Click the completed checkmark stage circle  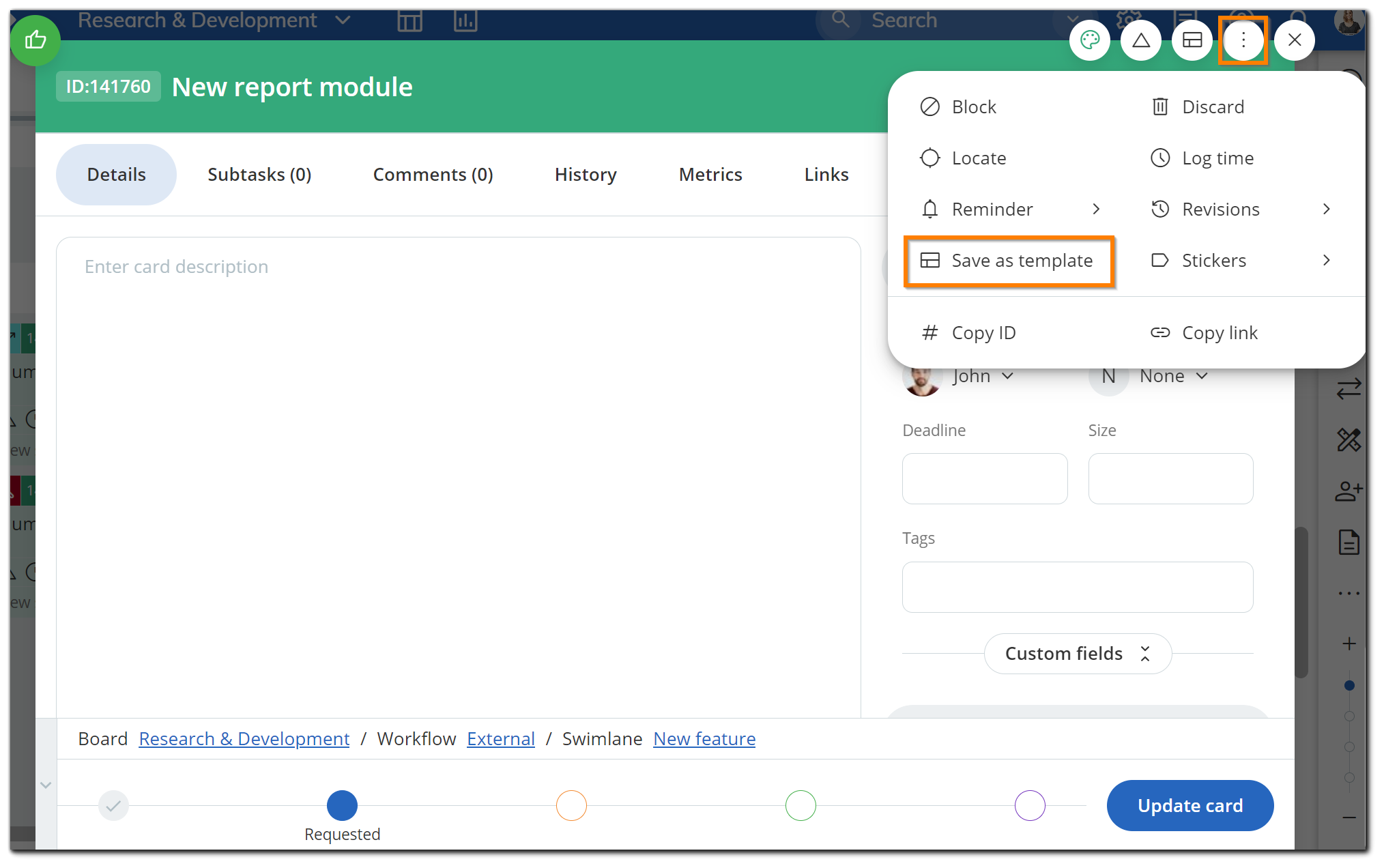pyautogui.click(x=113, y=805)
